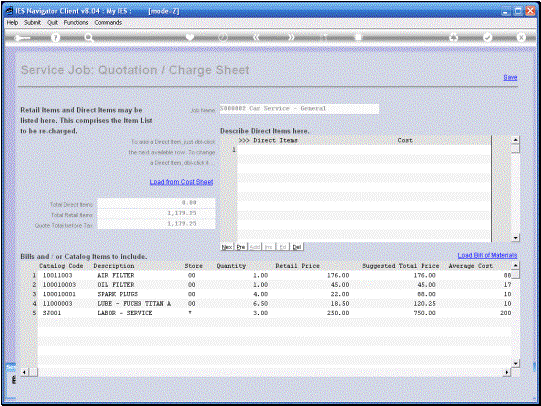Click the Direct Items scrollbar down arrow
This screenshot has width=541, height=406.
pos(515,238)
